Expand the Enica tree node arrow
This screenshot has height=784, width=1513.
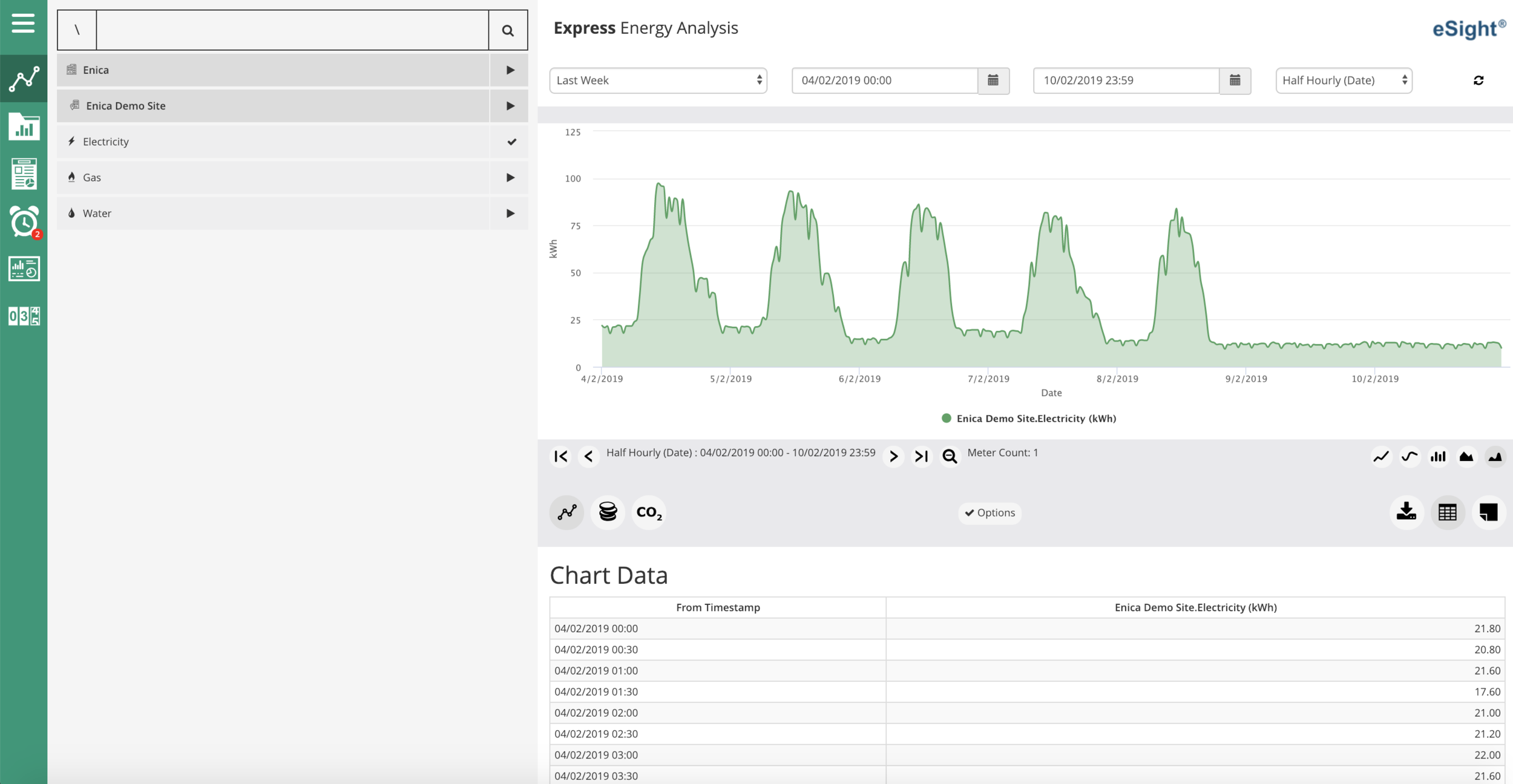pos(510,70)
